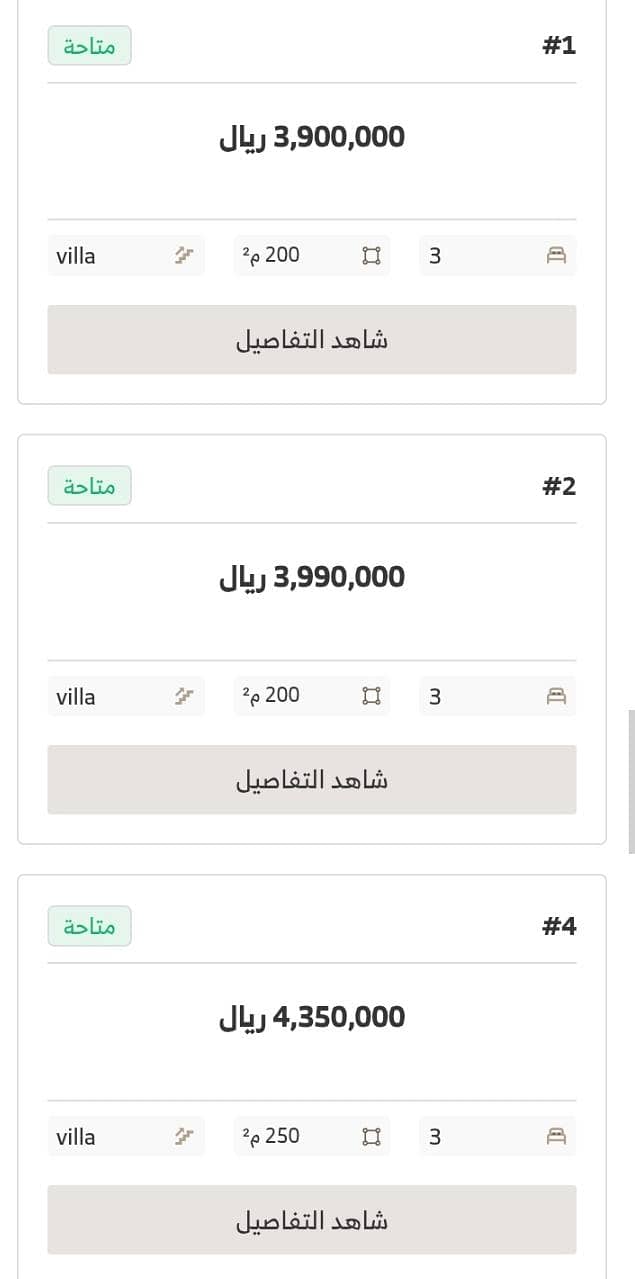Click the area size icon in listing #1
Screen dimensions: 635x1279
click(371, 256)
